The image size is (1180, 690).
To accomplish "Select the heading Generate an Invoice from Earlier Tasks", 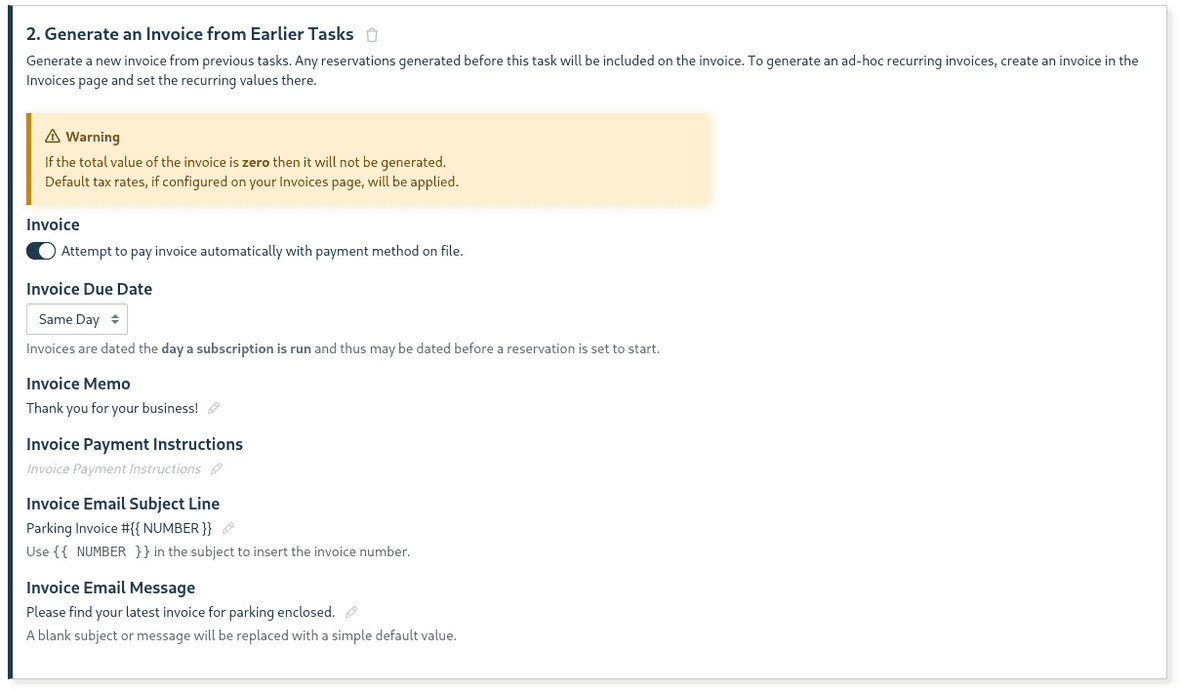I will (189, 33).
